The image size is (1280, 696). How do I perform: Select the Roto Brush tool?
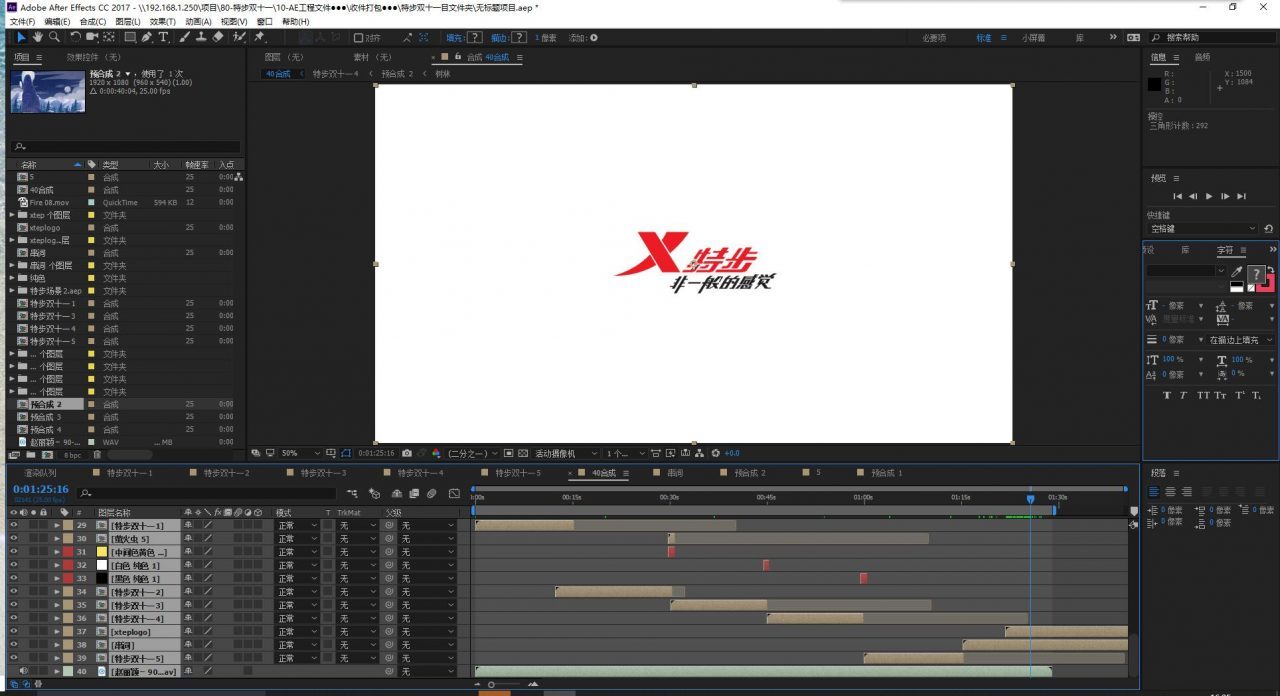pyautogui.click(x=239, y=37)
